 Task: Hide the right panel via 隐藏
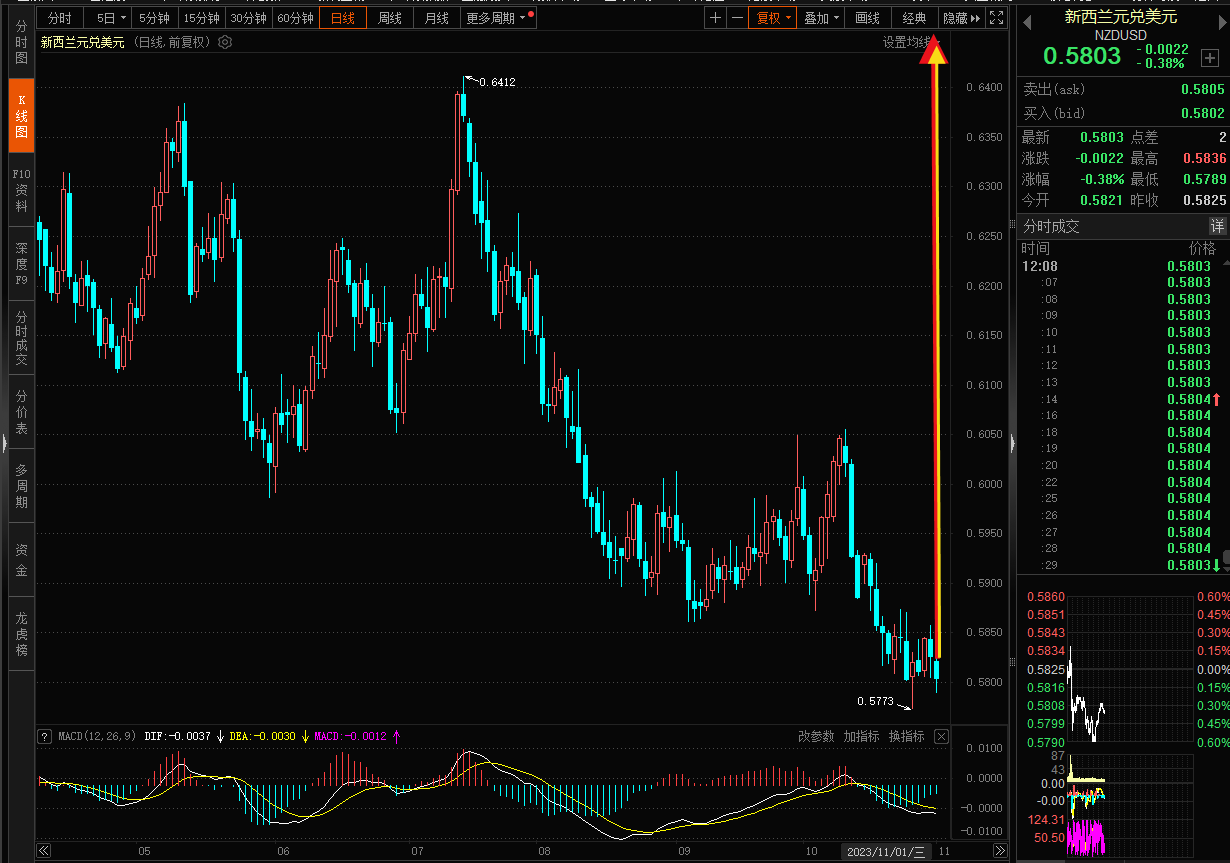[x=961, y=18]
